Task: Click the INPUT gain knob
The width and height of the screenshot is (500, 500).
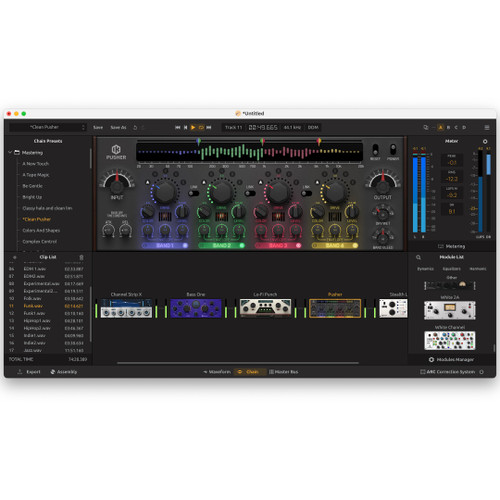Action: pyautogui.click(x=117, y=187)
